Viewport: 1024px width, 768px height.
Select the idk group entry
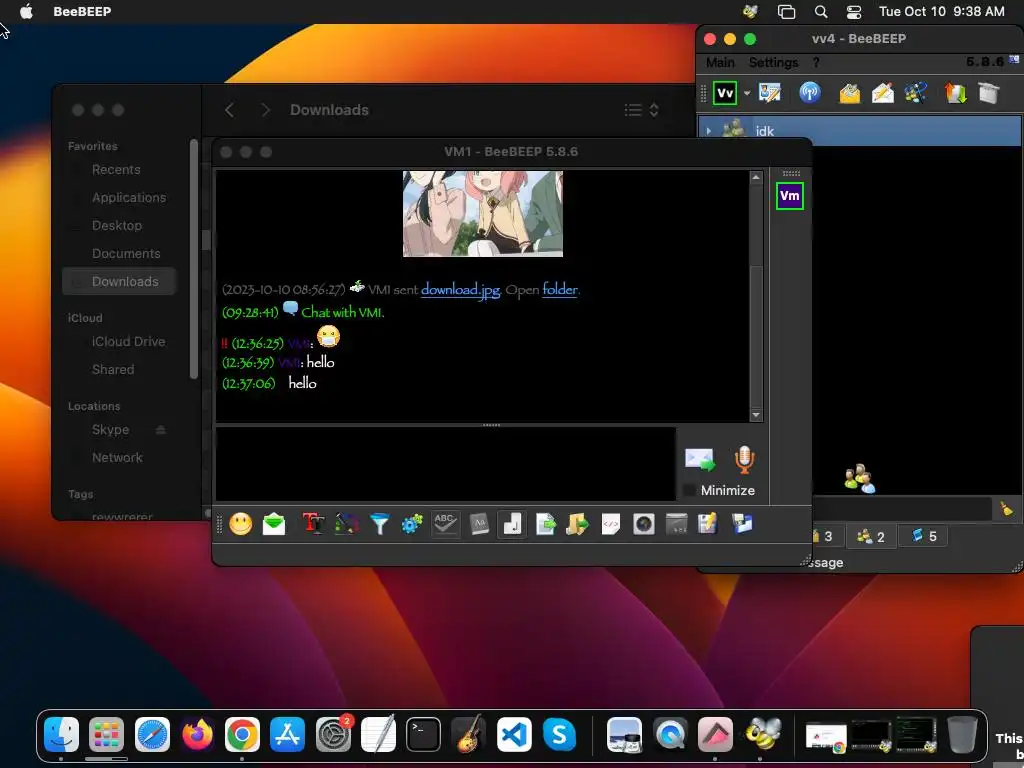(x=859, y=131)
